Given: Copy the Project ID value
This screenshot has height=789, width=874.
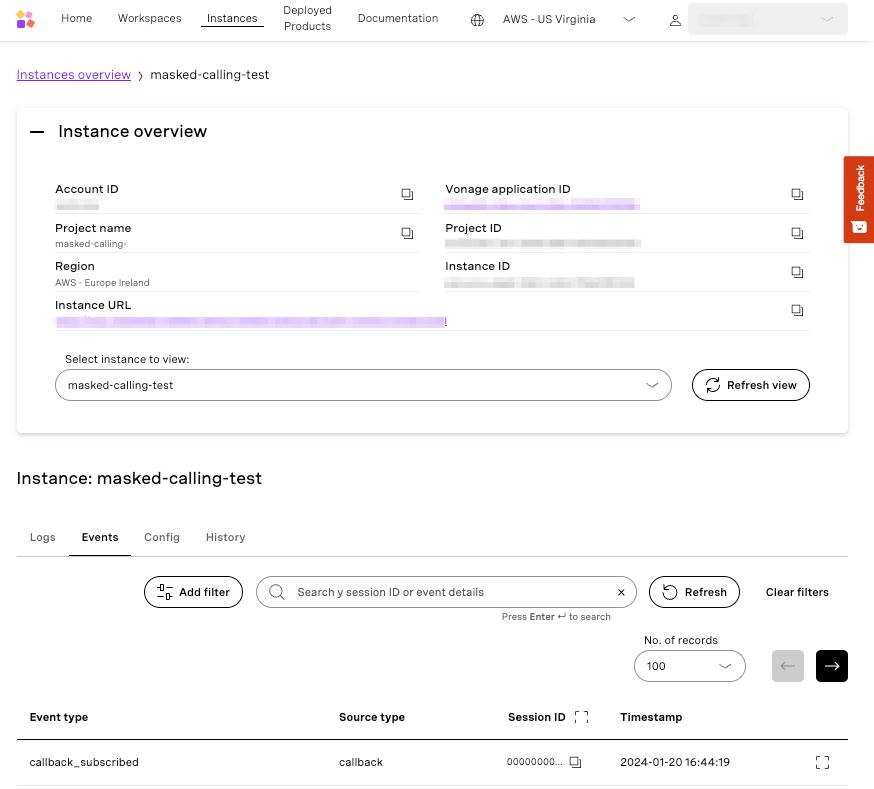Looking at the screenshot, I should pyautogui.click(x=797, y=233).
